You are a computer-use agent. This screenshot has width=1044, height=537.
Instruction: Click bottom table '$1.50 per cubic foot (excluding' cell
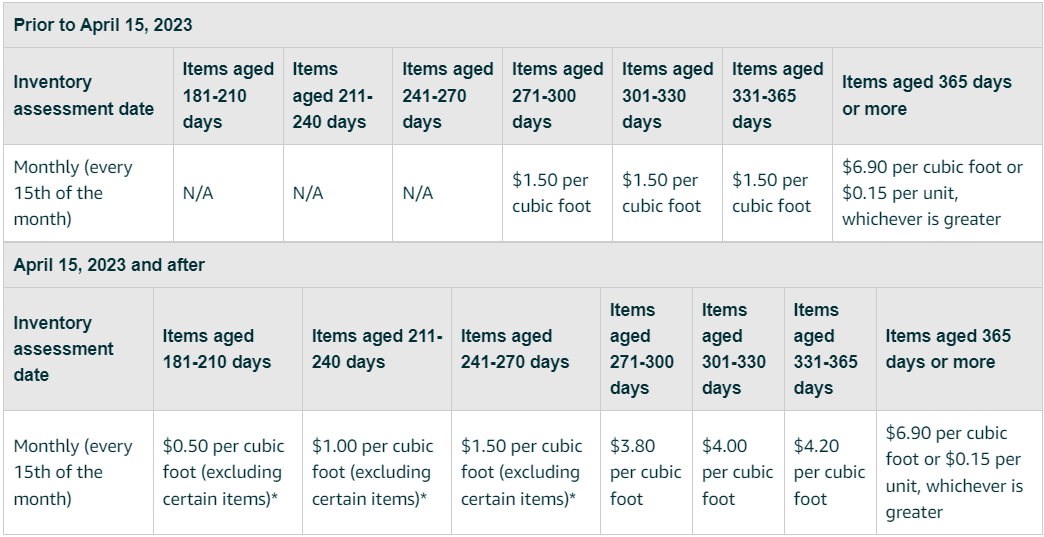[x=521, y=472]
